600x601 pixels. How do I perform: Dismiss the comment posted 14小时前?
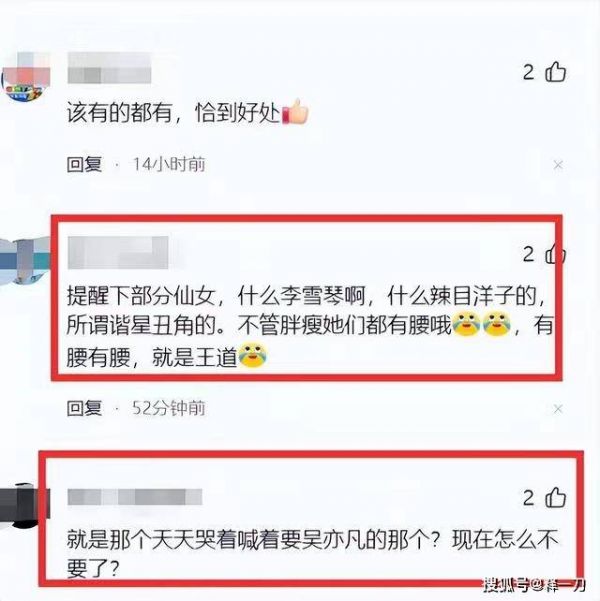pyautogui.click(x=558, y=165)
